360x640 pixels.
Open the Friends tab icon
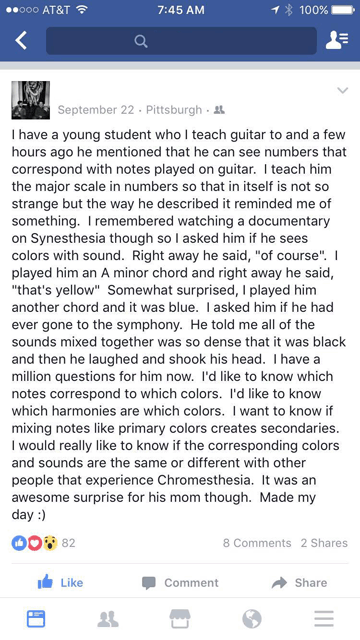[108, 619]
